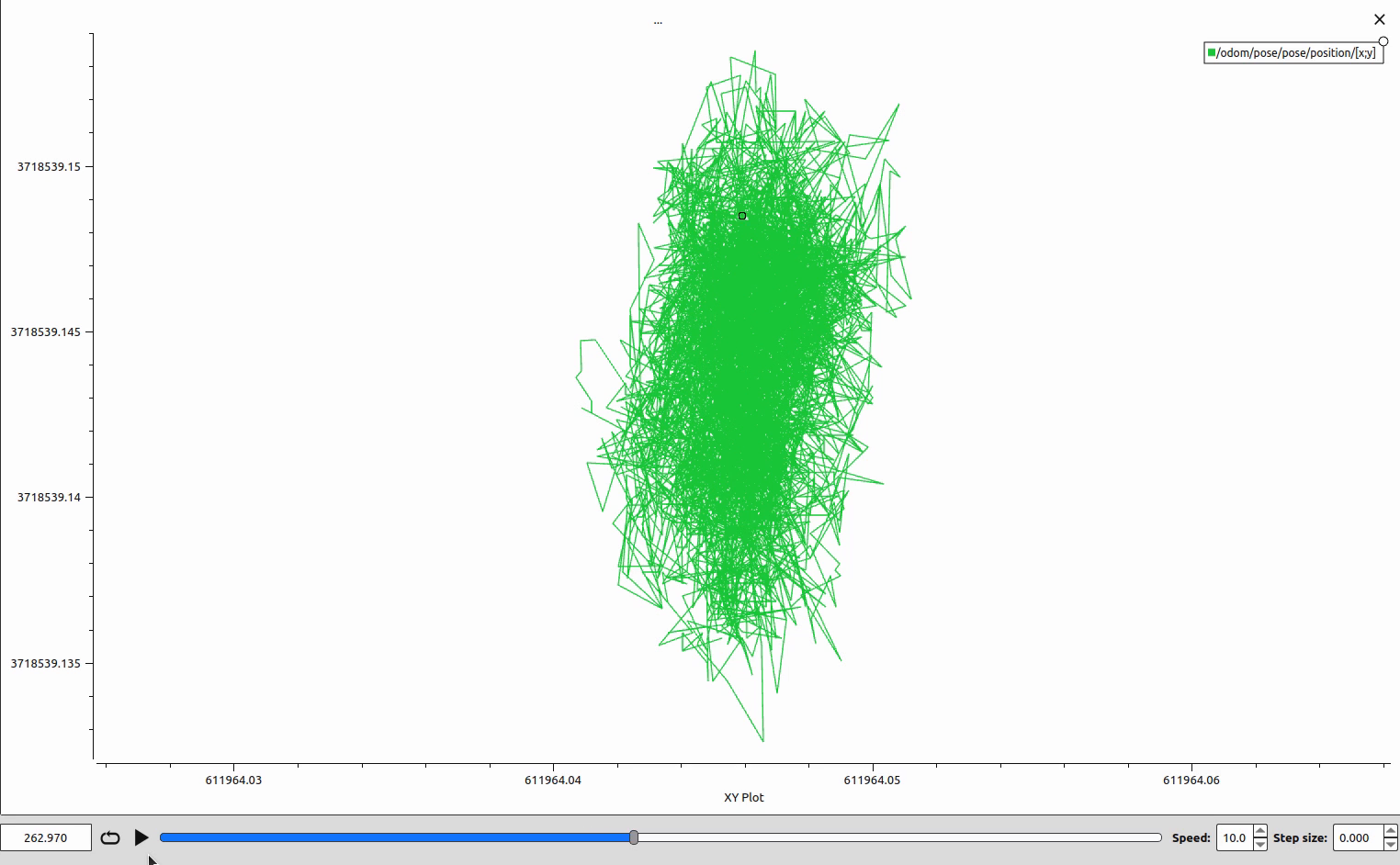1400x865 pixels.
Task: Decrease Speed with the down arrow
Action: (x=1260, y=844)
